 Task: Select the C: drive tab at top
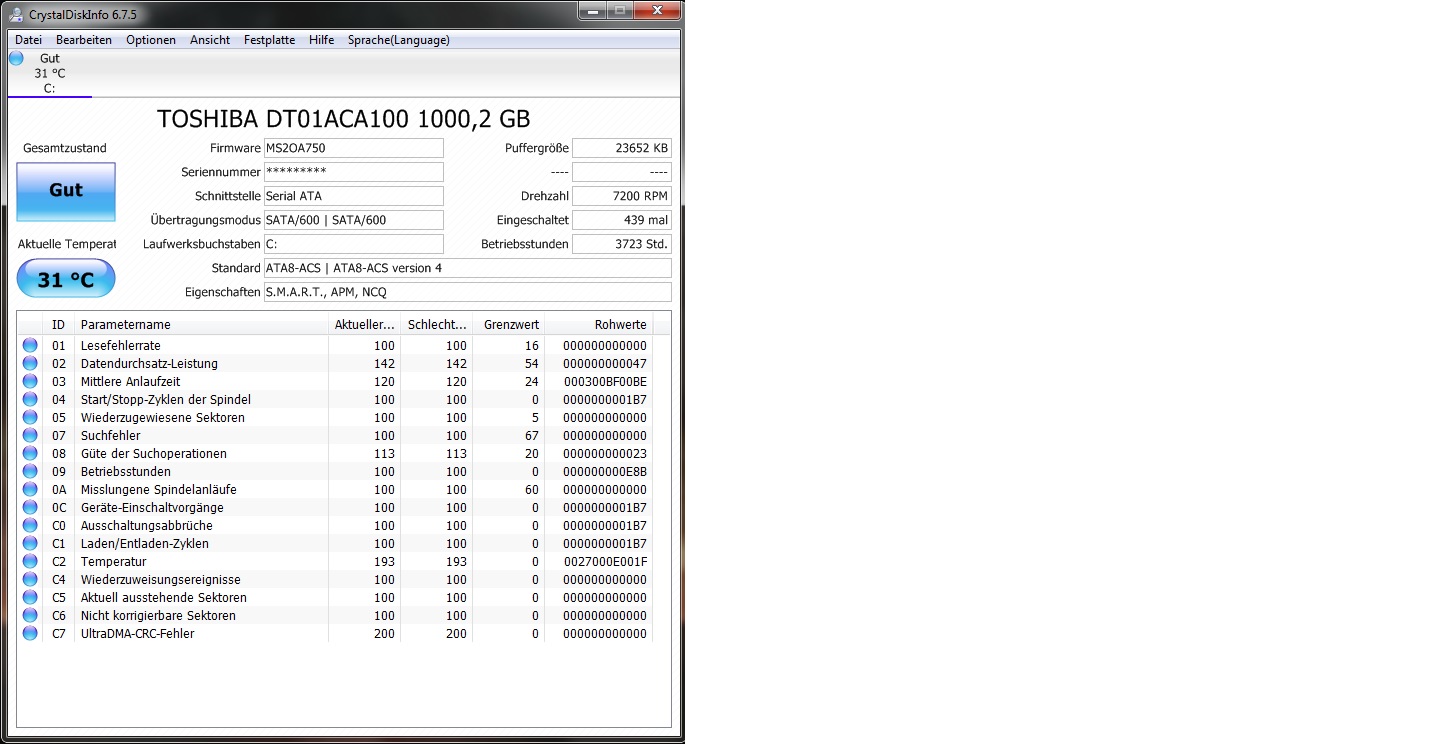[x=50, y=73]
